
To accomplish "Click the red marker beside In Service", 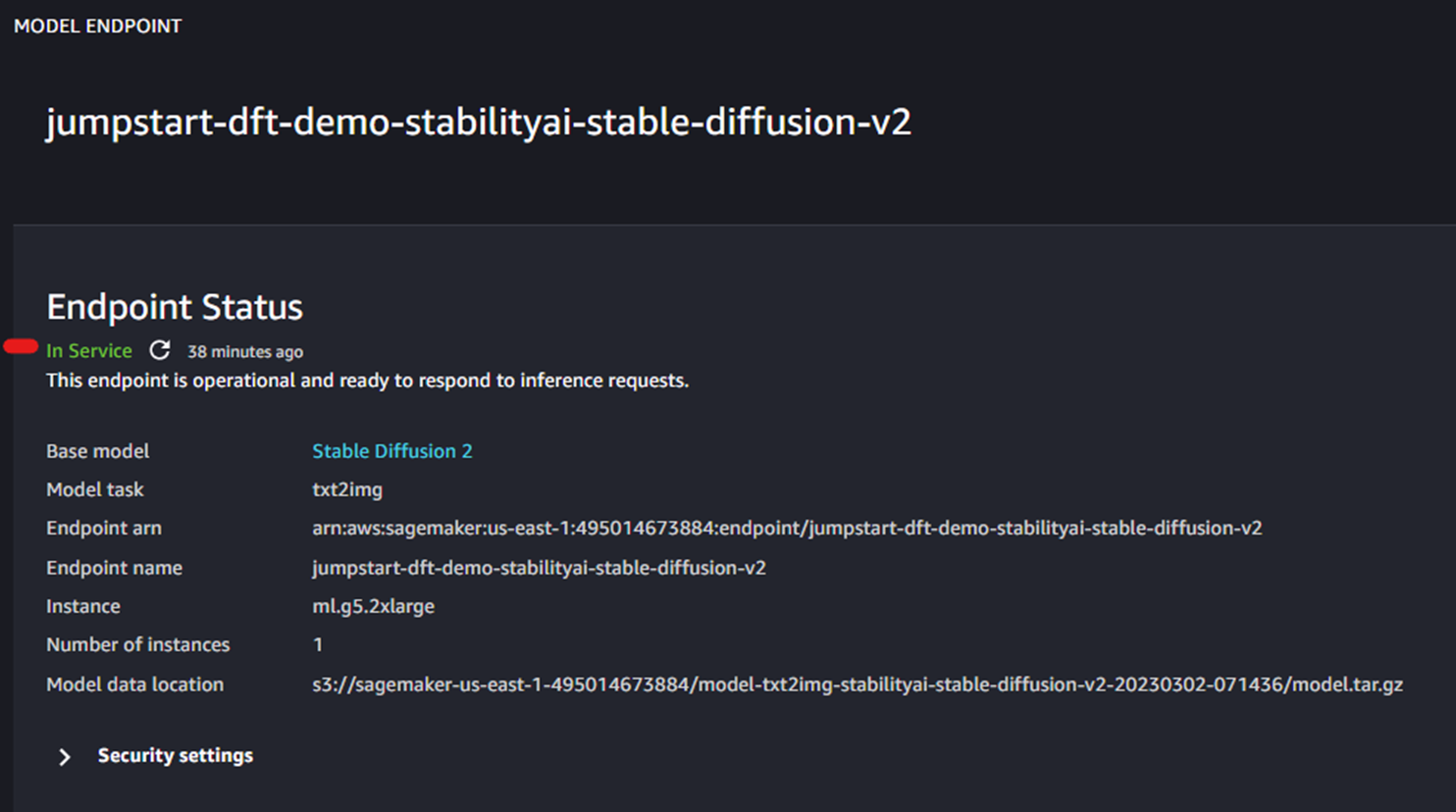I will point(21,346).
